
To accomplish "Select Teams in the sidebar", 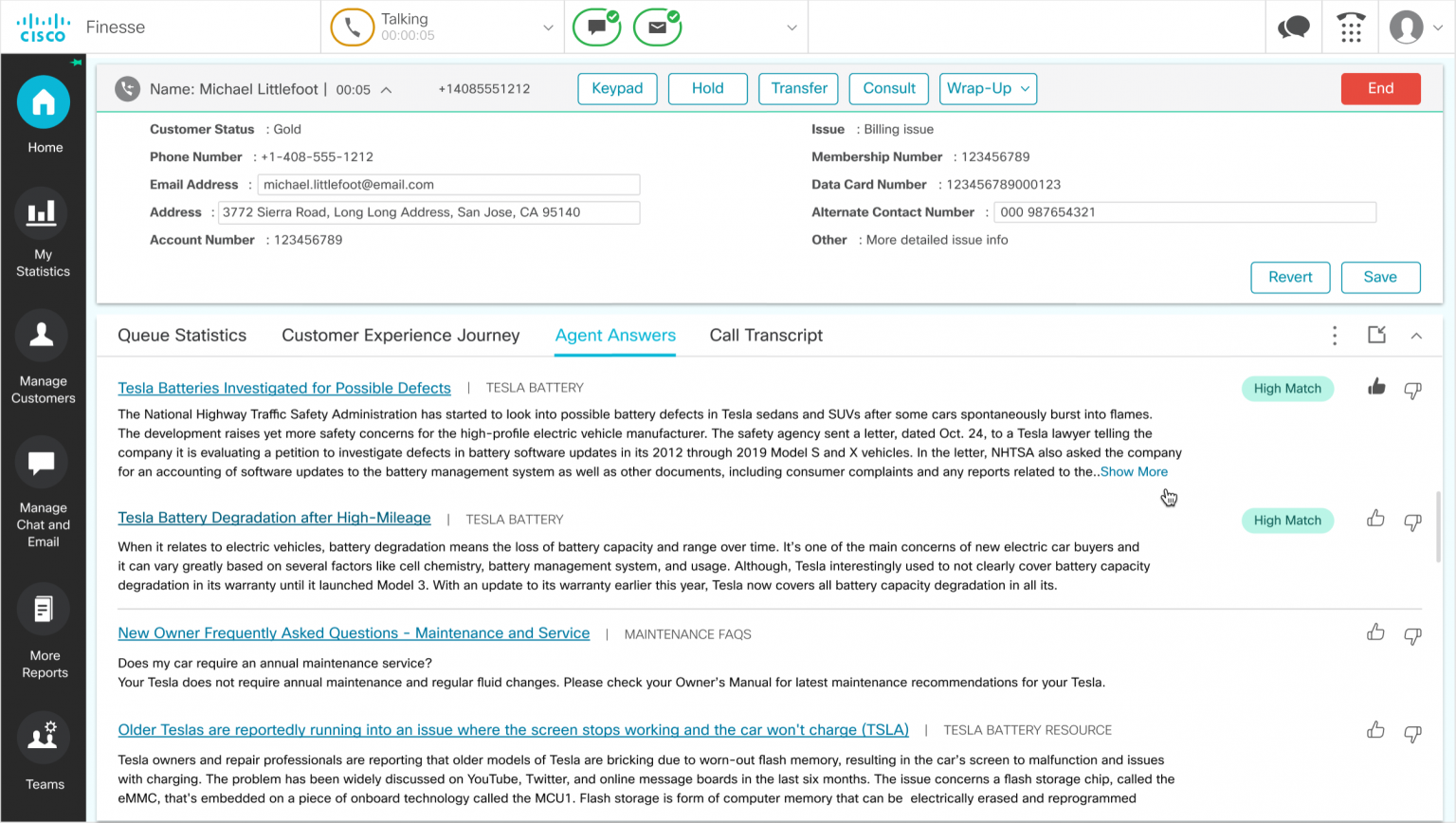I will [43, 737].
